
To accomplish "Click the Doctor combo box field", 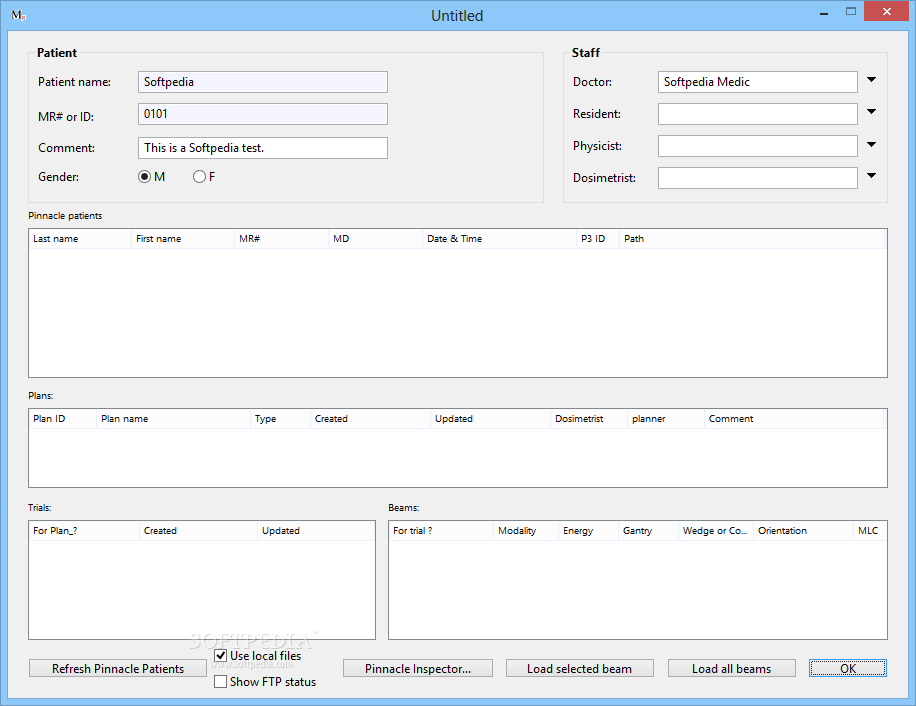I will coord(758,82).
